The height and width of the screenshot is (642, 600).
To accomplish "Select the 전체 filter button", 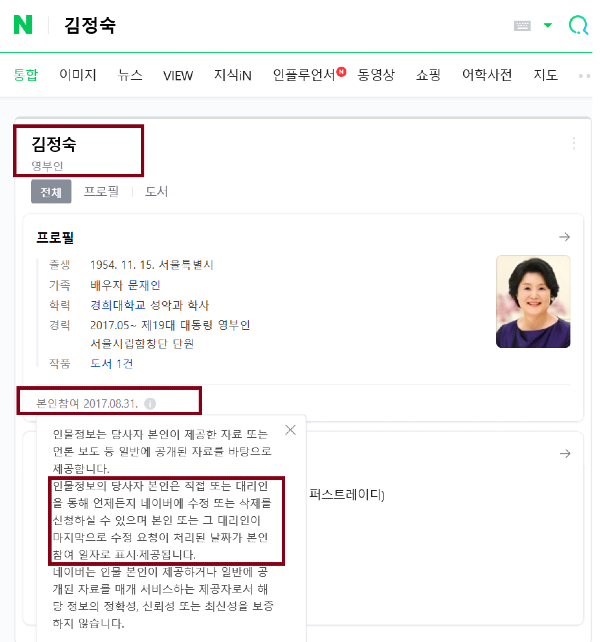I will click(x=51, y=191).
